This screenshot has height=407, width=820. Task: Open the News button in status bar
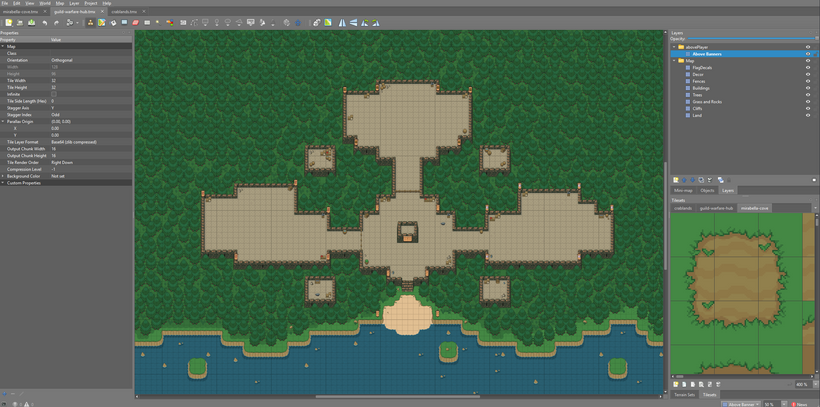[x=800, y=404]
